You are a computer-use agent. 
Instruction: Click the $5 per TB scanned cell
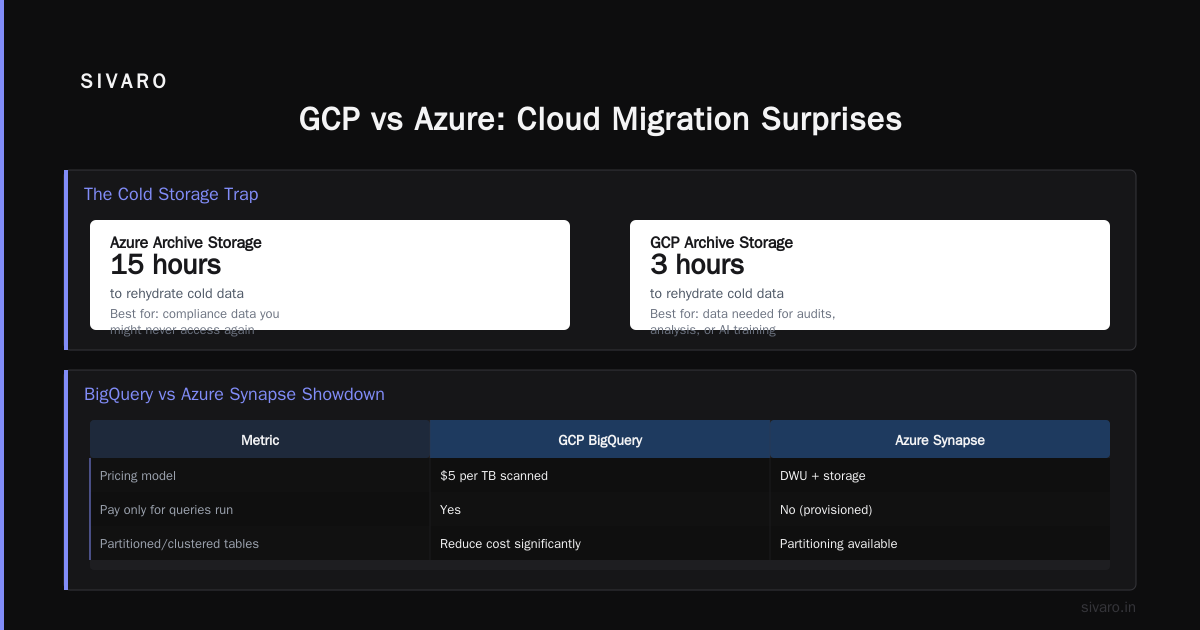(x=494, y=476)
